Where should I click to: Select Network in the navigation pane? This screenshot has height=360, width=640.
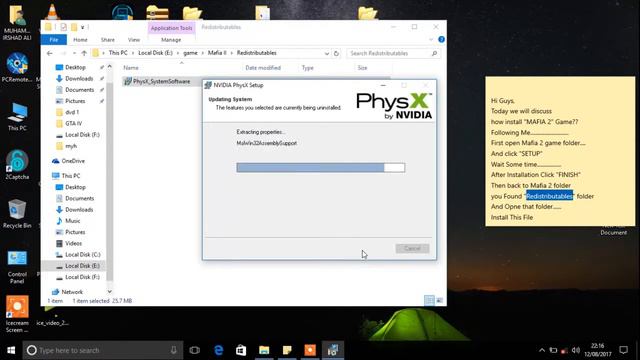72,292
